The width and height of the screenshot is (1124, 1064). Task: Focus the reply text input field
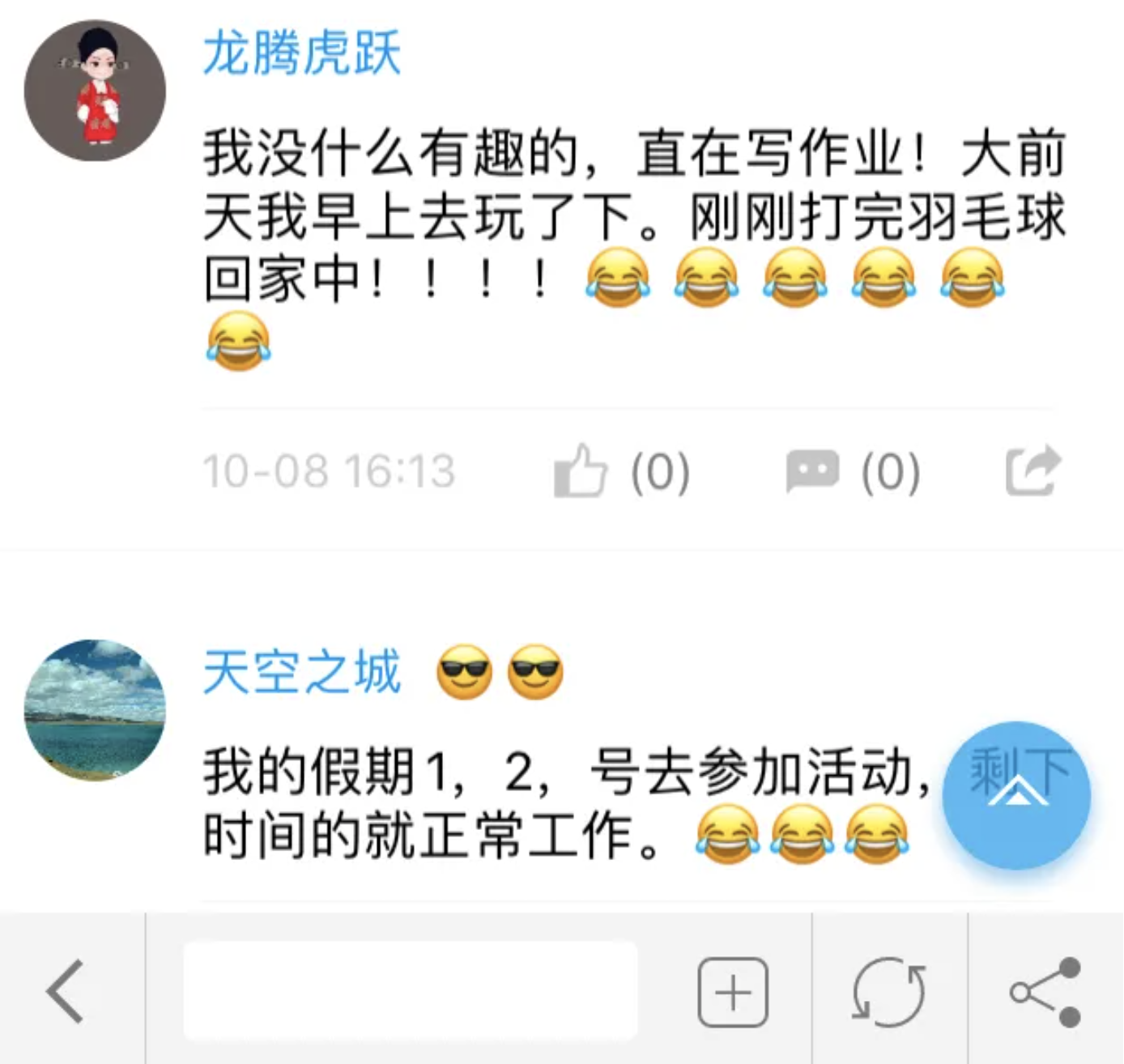411,991
